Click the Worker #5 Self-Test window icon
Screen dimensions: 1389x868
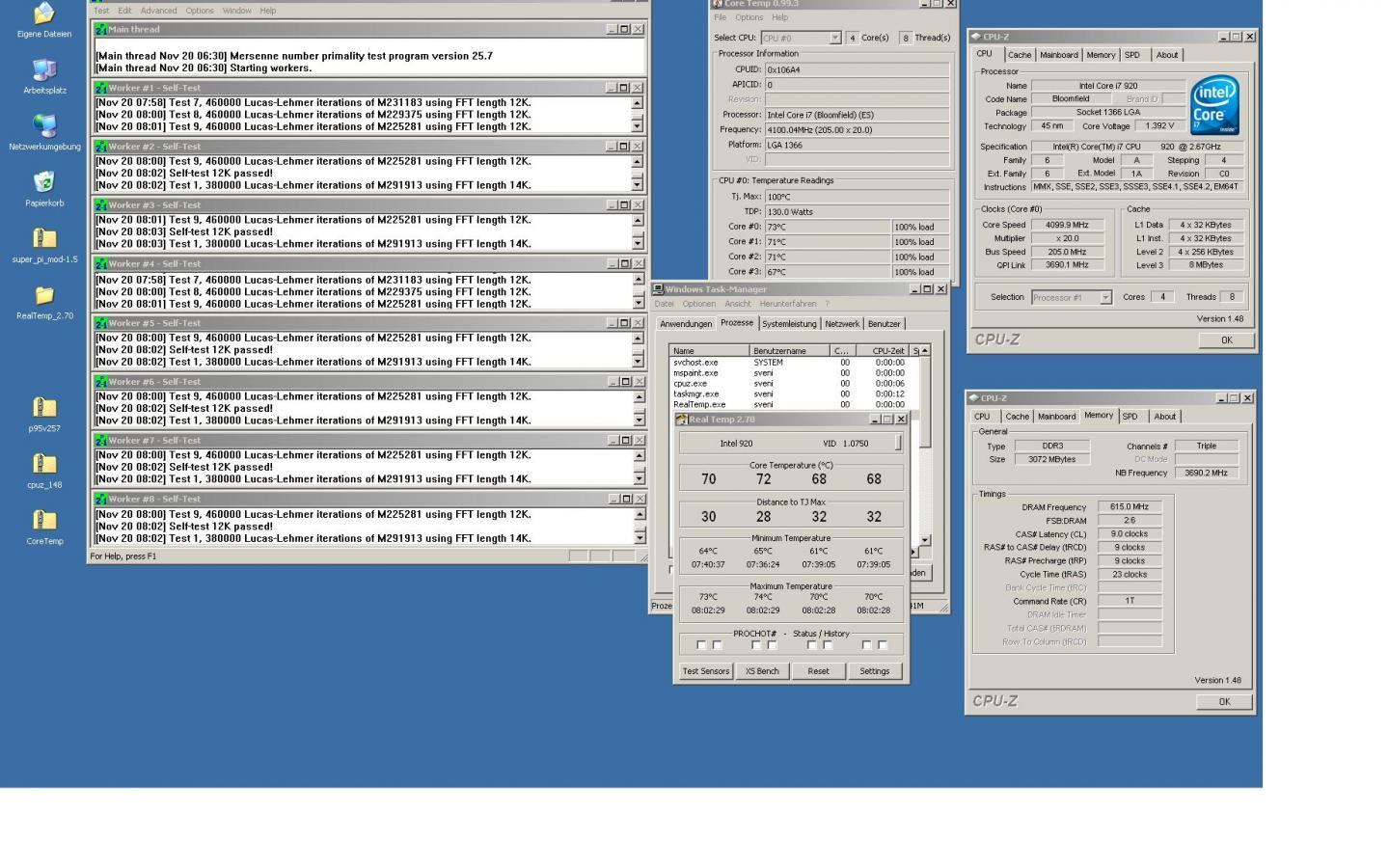coord(101,323)
